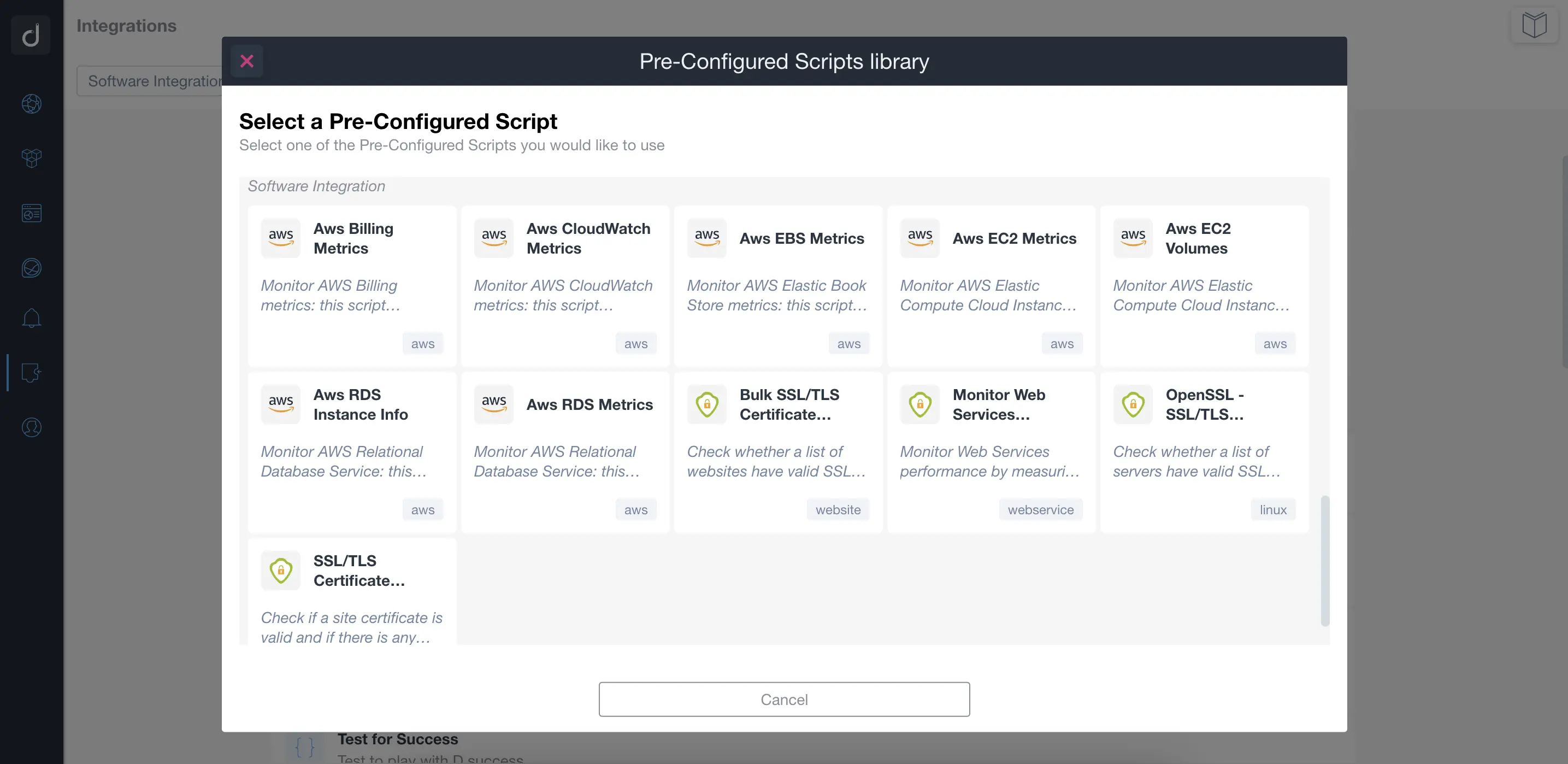This screenshot has height=764, width=1568.
Task: Choose the Bulk SSL/TLS Certificate script title
Action: [789, 404]
